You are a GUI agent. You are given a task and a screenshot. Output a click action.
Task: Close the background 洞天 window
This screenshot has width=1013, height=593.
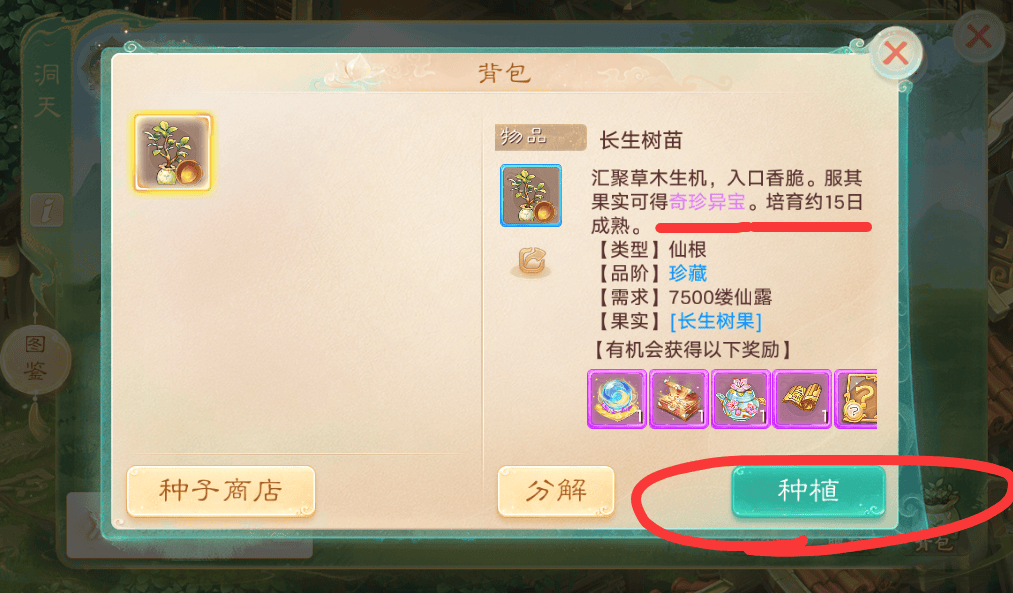978,37
